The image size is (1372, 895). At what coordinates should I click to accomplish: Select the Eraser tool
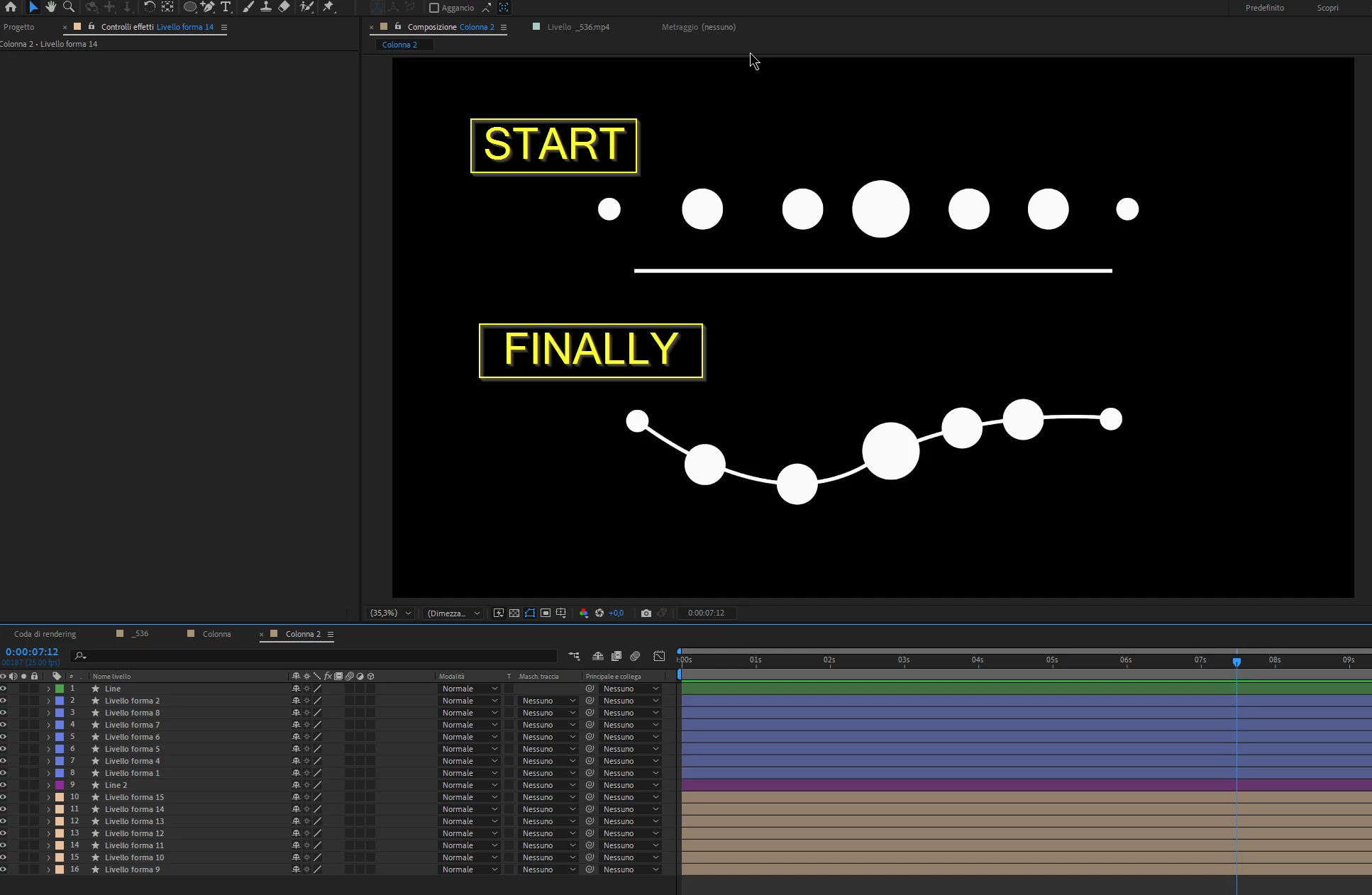tap(284, 7)
